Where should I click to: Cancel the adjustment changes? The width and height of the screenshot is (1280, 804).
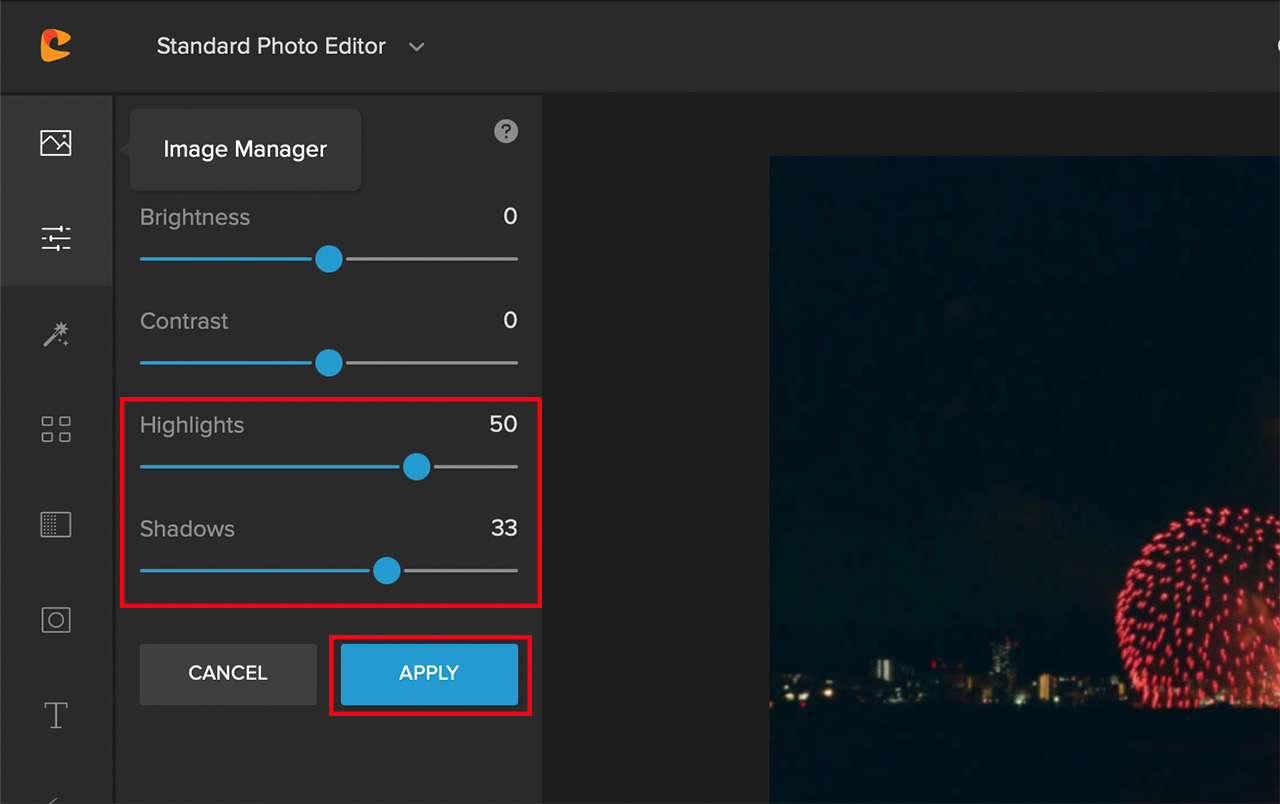tap(228, 674)
